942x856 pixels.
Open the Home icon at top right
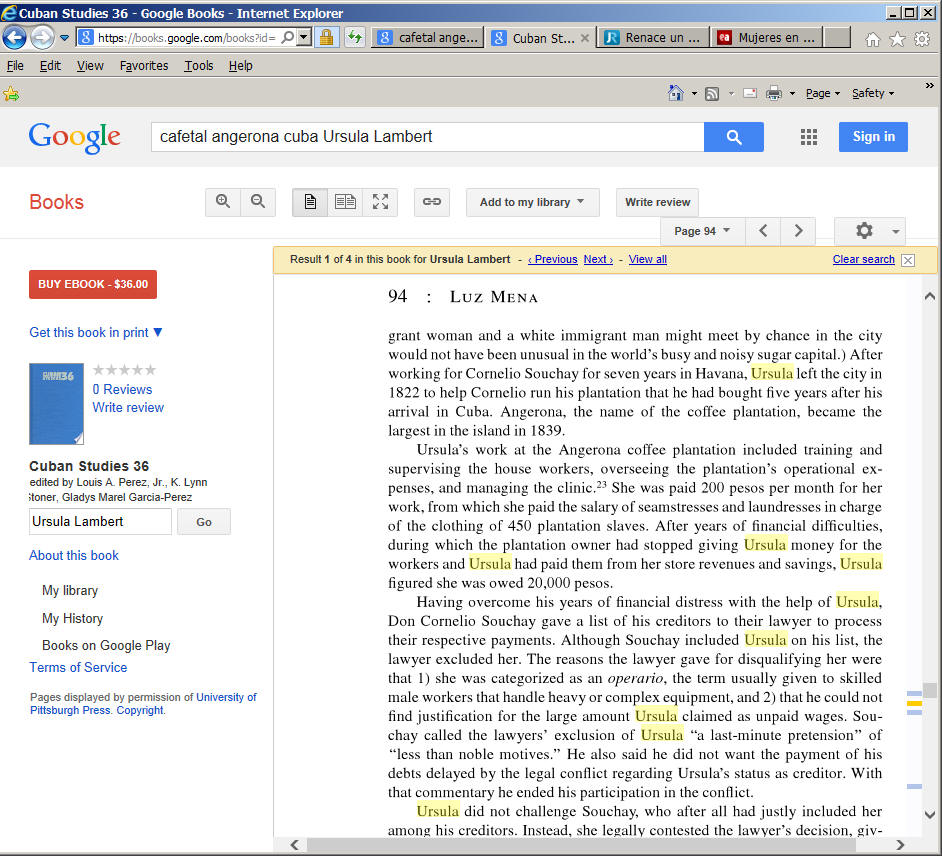coord(872,39)
